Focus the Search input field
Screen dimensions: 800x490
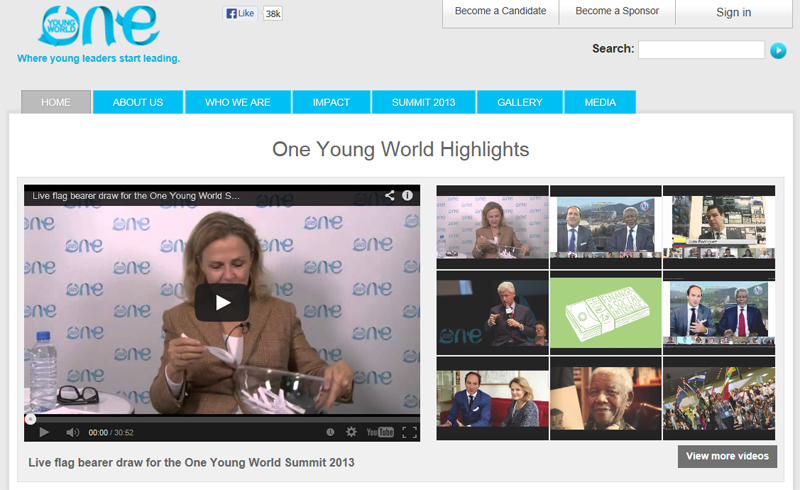pos(702,50)
